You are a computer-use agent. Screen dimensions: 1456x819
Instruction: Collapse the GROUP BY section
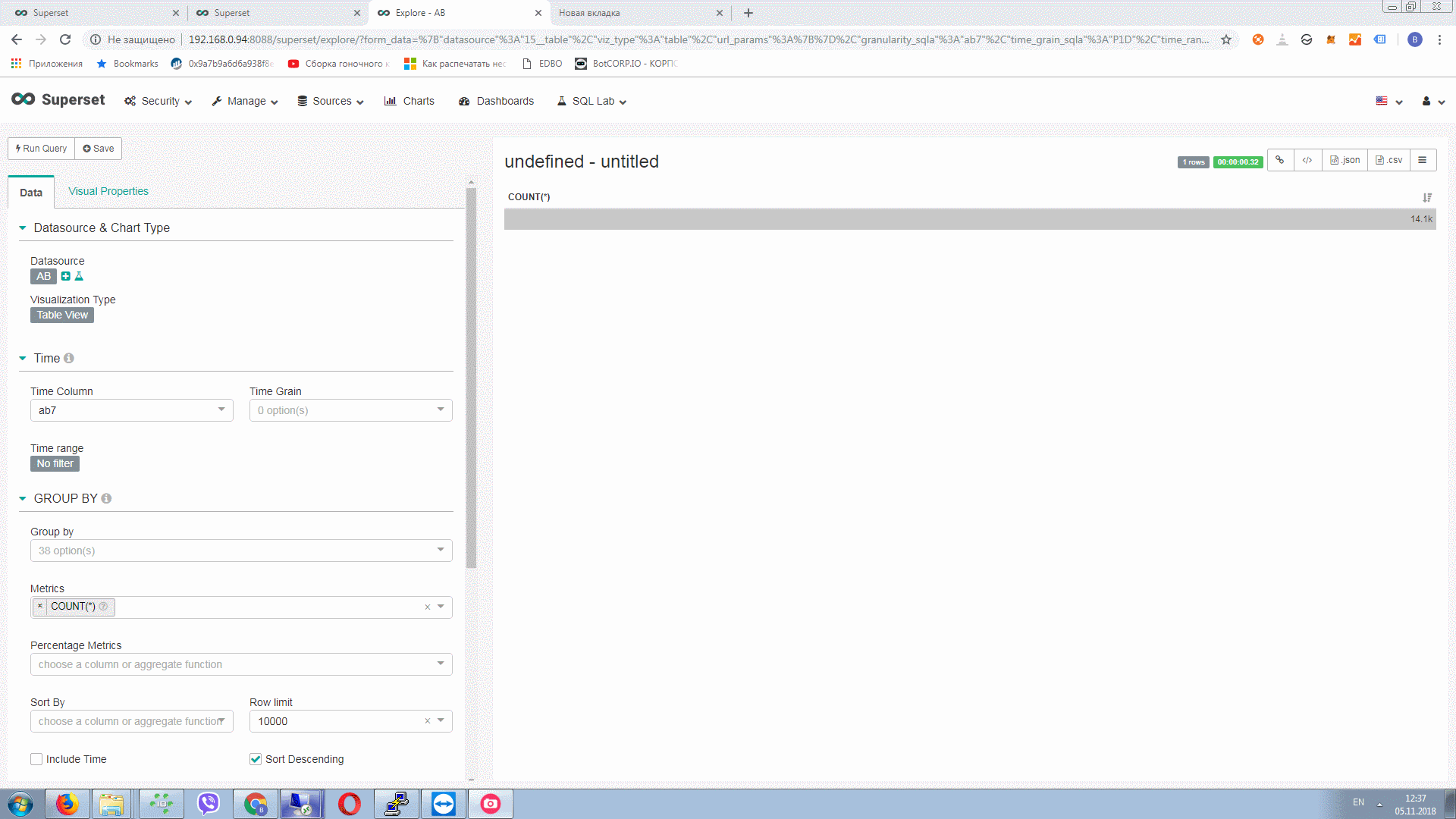[22, 498]
